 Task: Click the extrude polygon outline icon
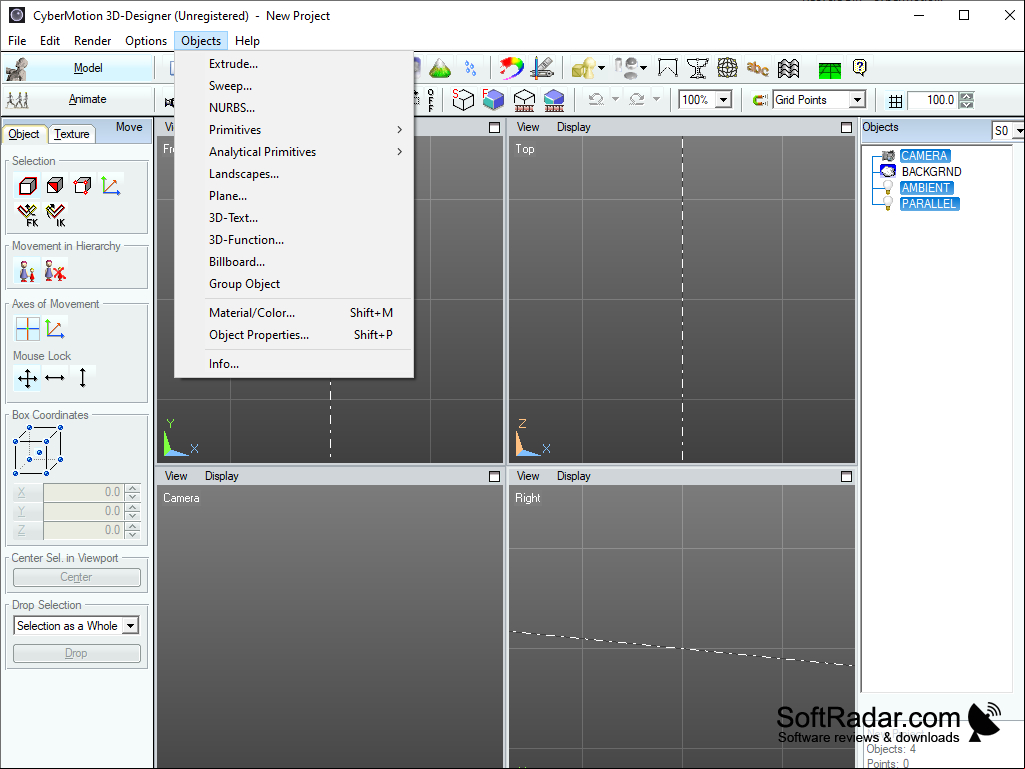click(667, 67)
